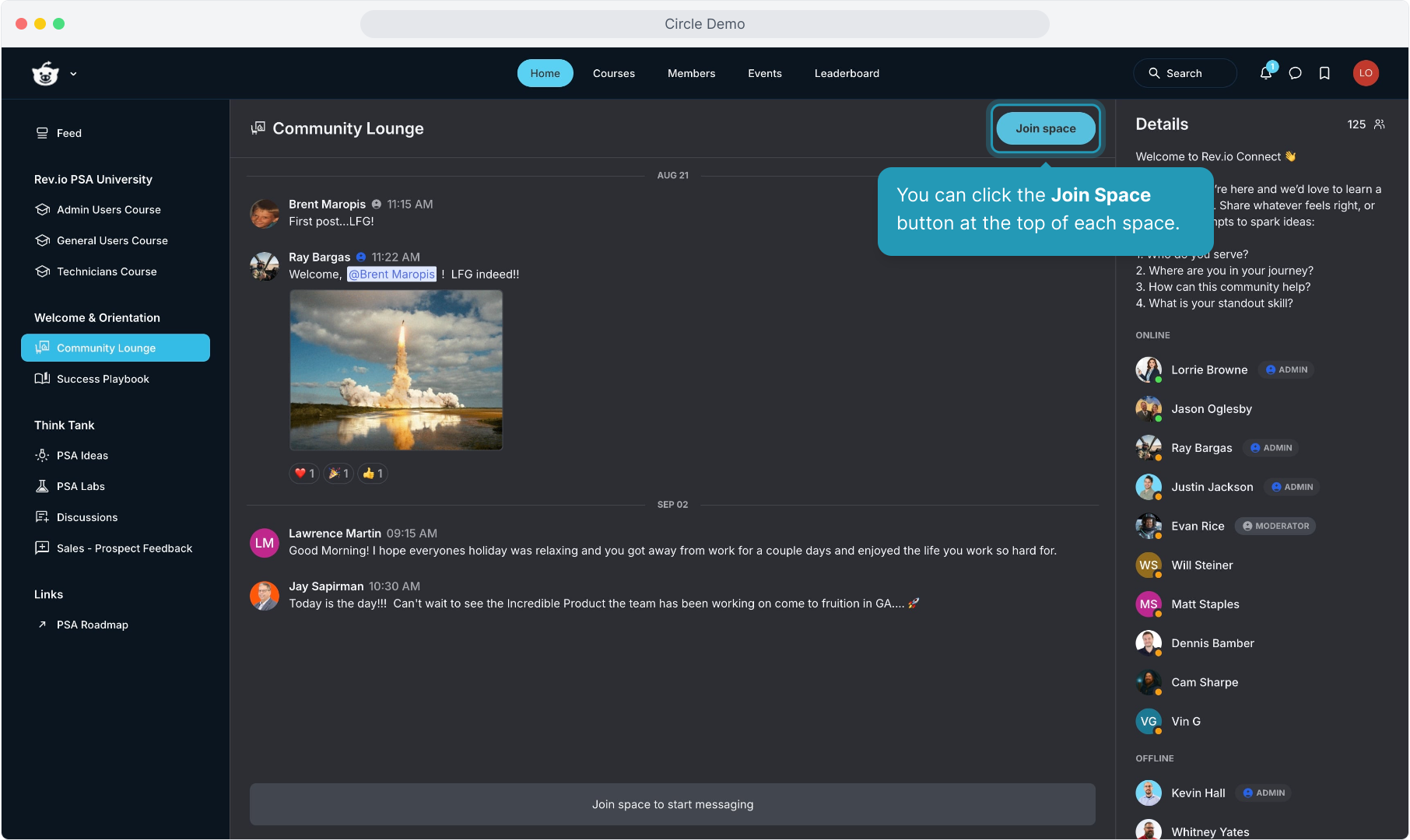
Task: Open Jason Oglesby's profile avatar
Action: (1149, 409)
